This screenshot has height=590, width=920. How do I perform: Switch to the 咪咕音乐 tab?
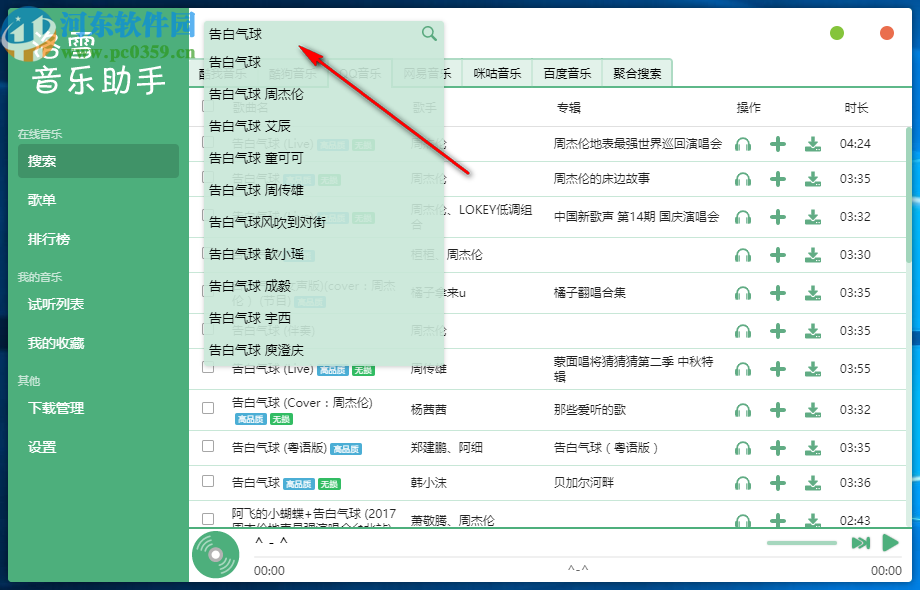pyautogui.click(x=497, y=72)
